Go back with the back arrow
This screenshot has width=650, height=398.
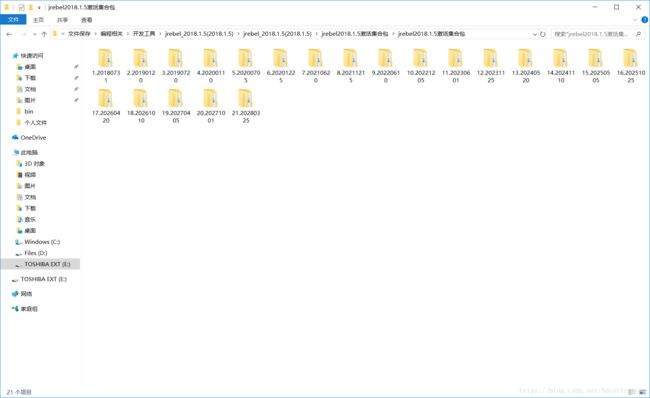click(x=9, y=34)
